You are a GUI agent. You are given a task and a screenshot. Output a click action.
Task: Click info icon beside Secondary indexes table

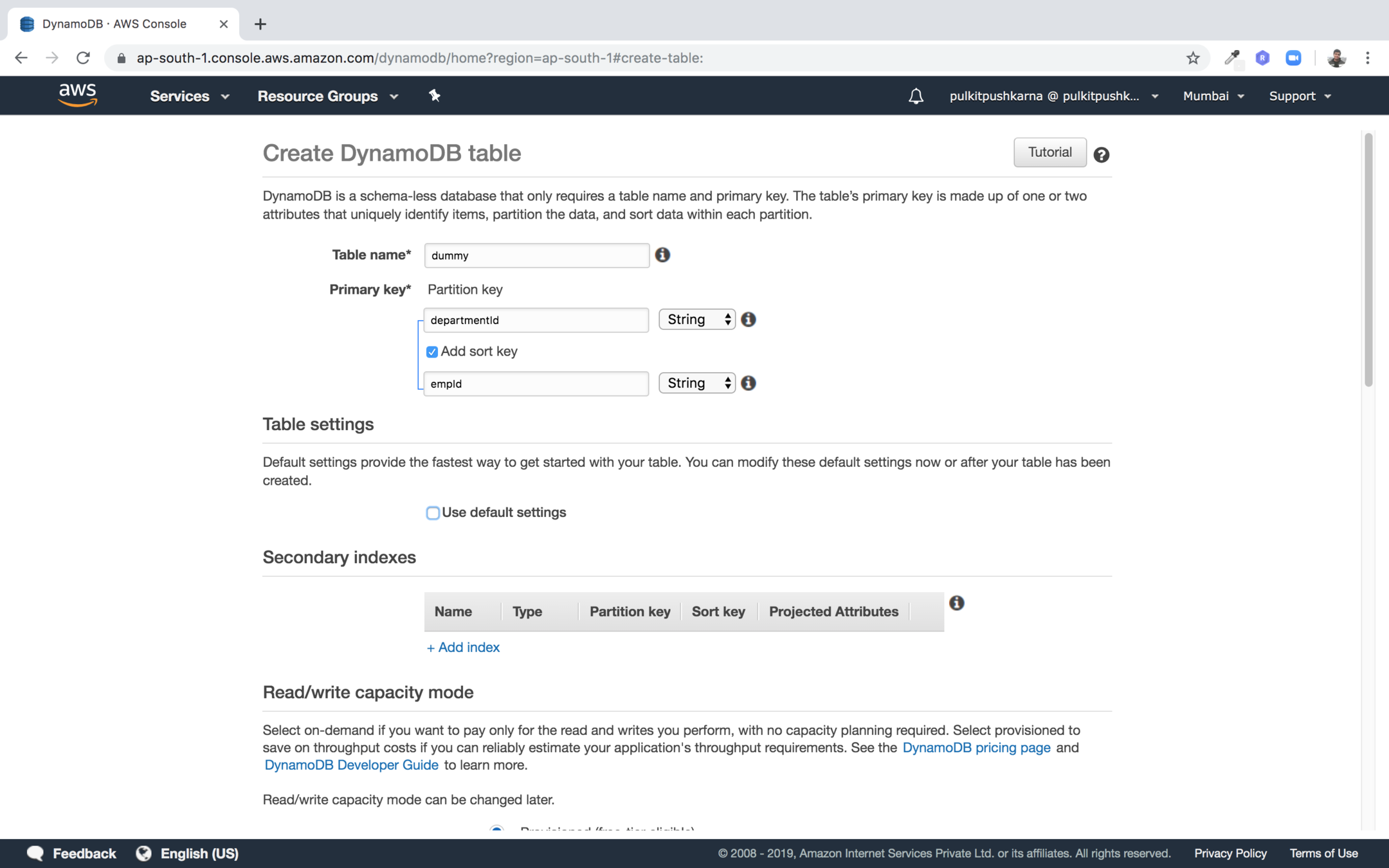(956, 603)
